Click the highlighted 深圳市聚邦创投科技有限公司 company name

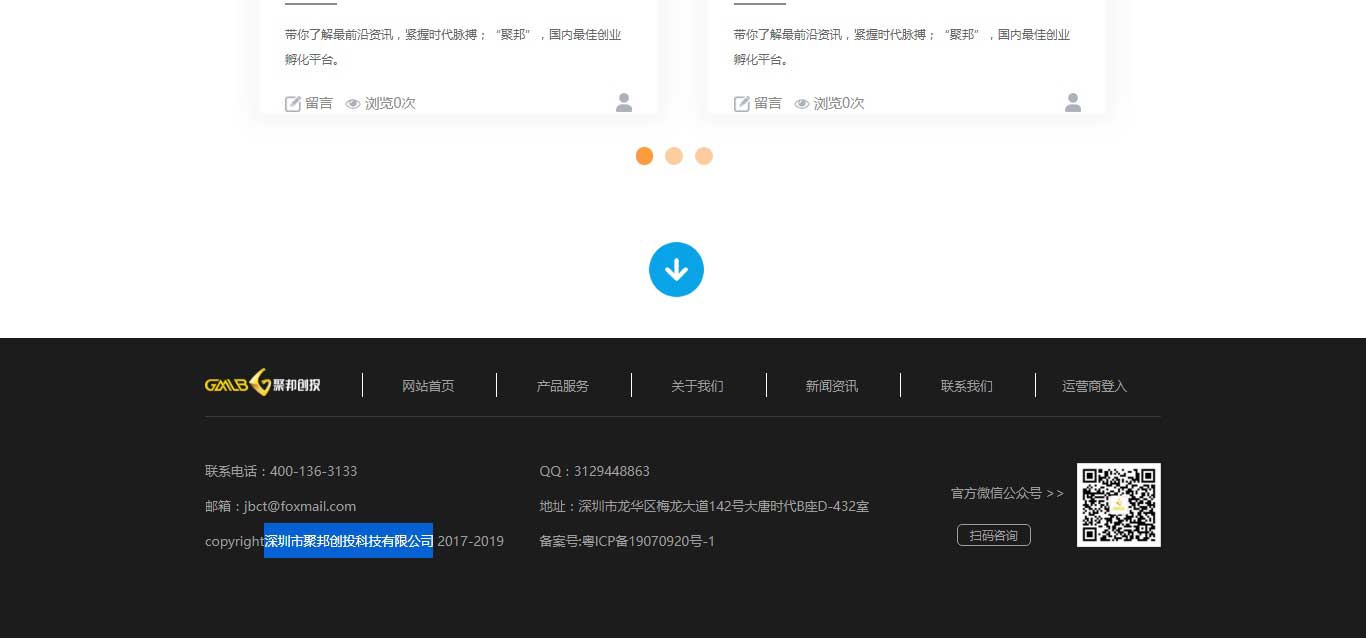click(347, 540)
